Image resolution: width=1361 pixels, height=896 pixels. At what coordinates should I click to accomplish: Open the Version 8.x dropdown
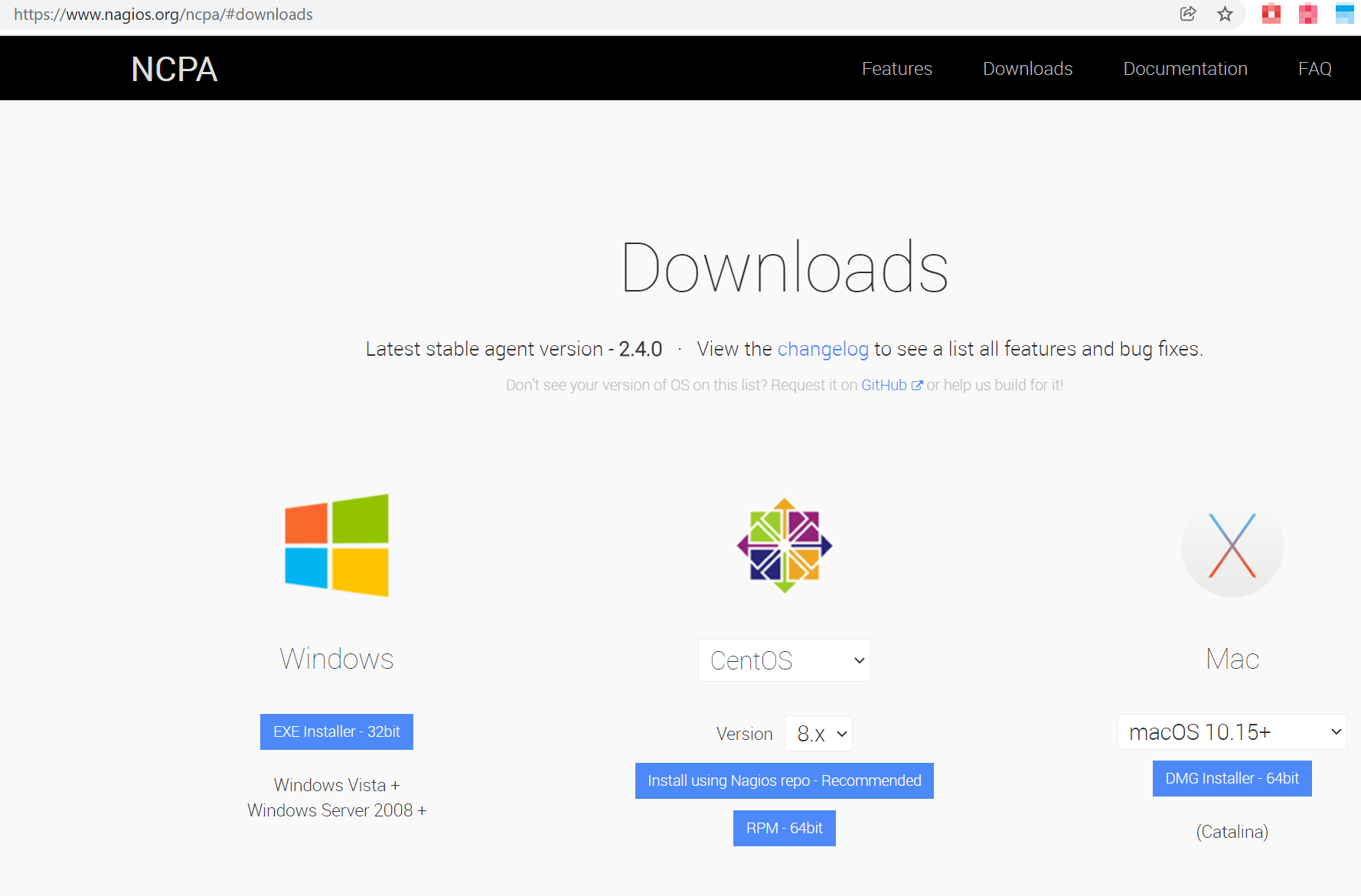[818, 733]
